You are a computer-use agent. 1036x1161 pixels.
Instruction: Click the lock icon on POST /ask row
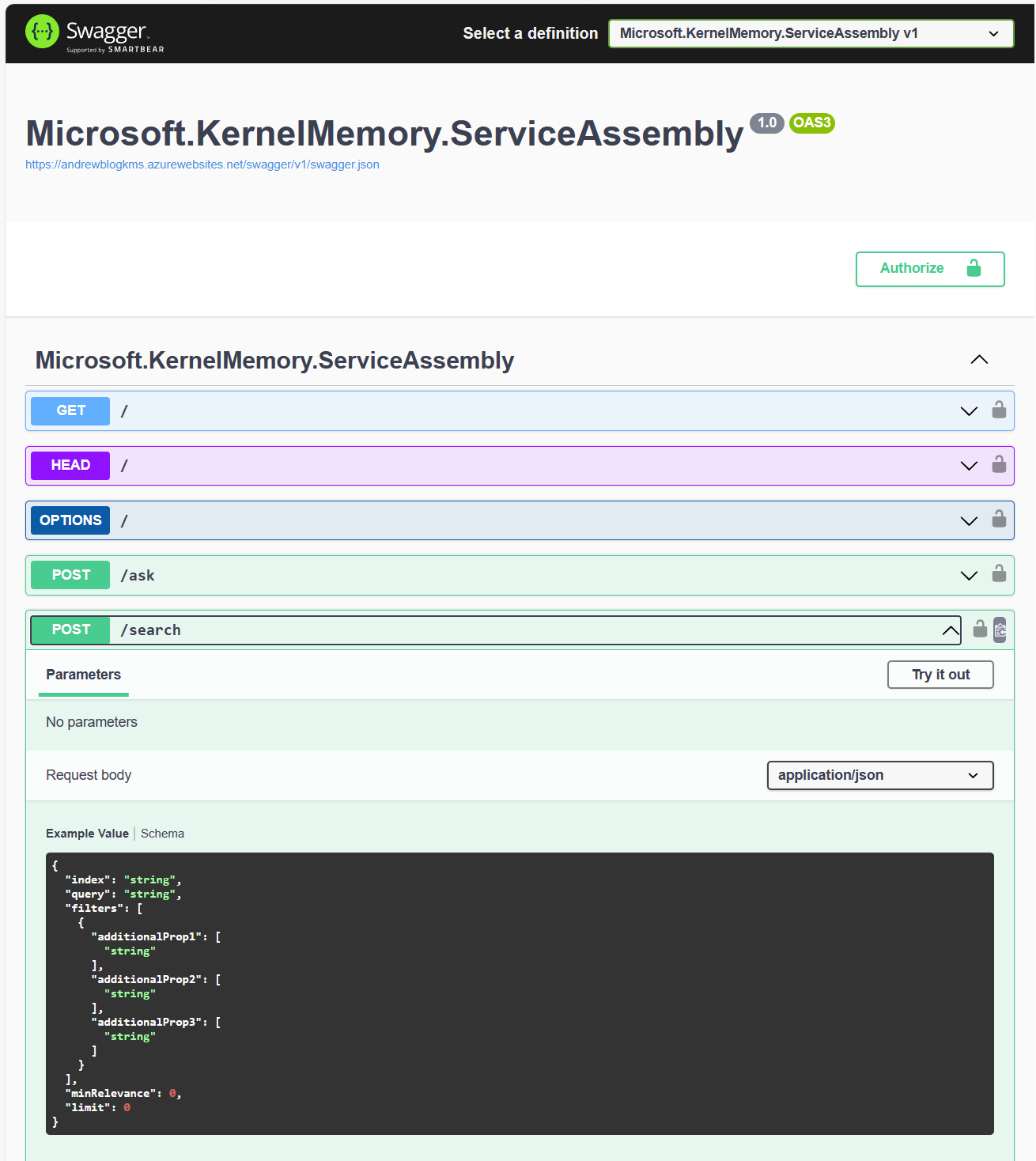(999, 573)
